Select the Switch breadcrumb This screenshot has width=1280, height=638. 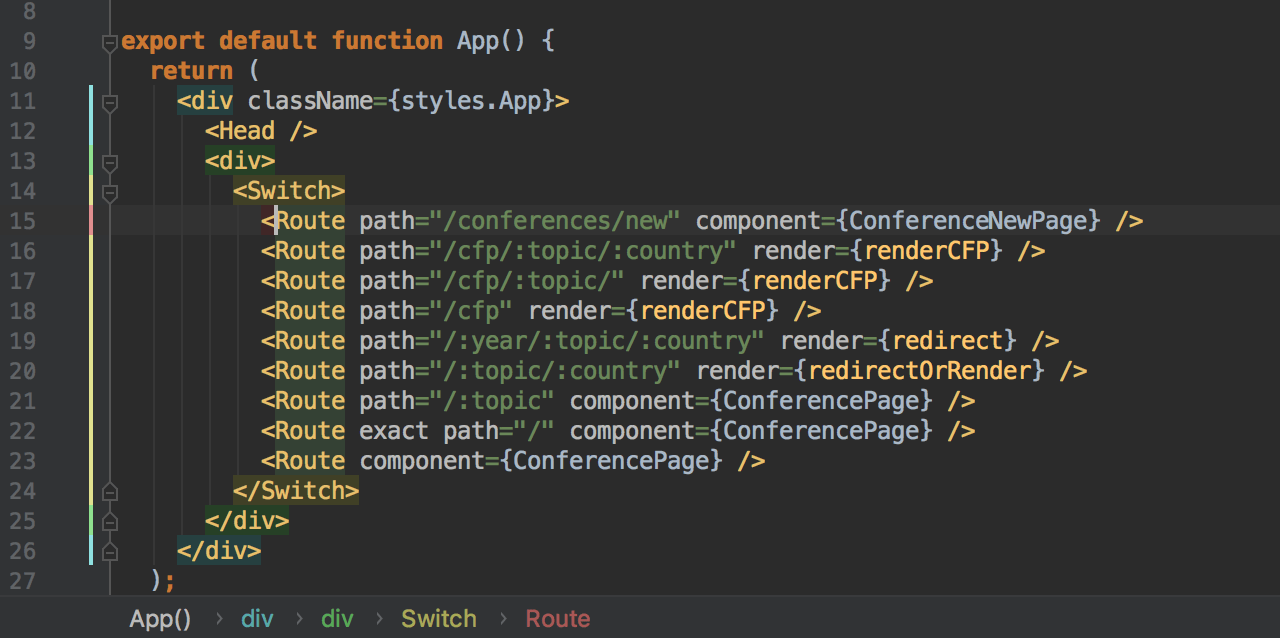pos(438,619)
